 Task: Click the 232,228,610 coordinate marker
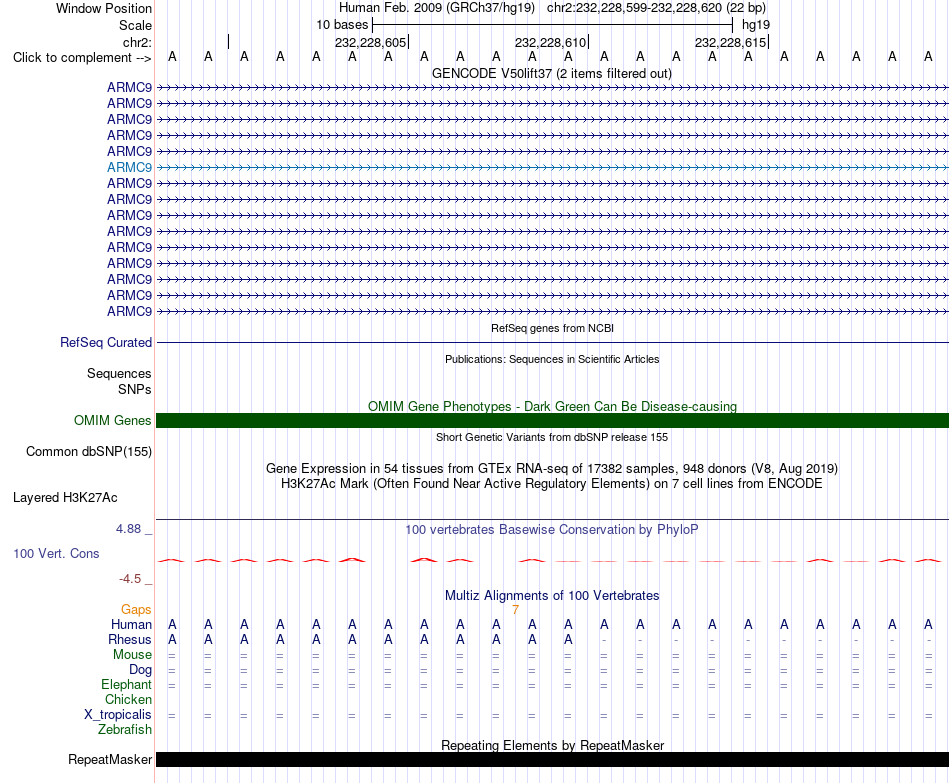tap(550, 42)
